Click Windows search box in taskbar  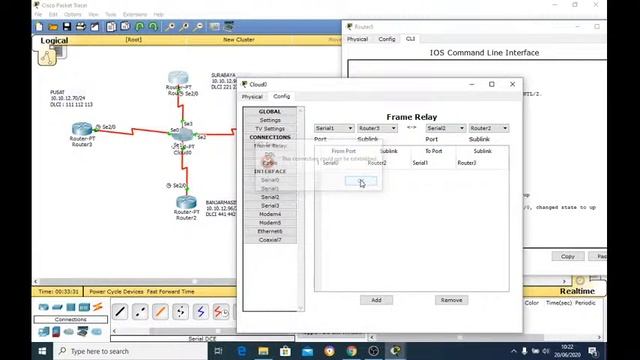131,351
